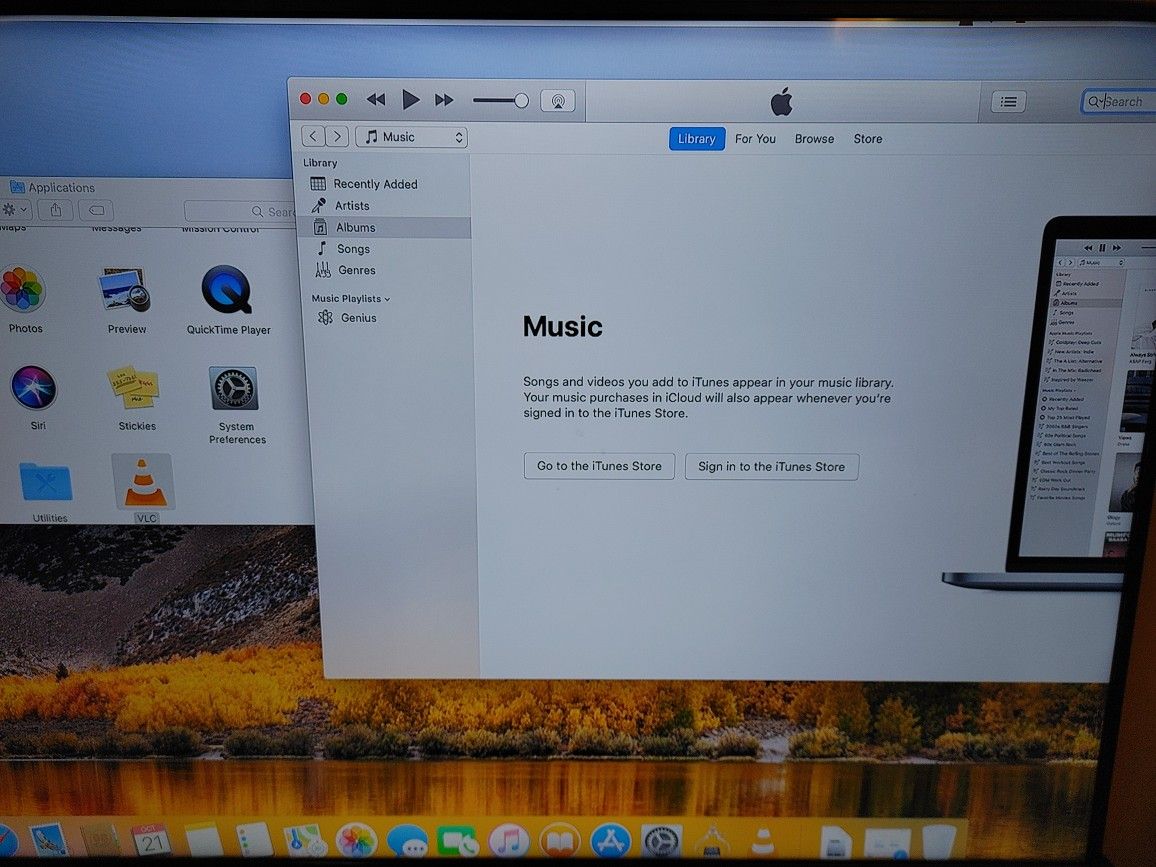
Task: Open the Music media type dropdown
Action: 411,137
